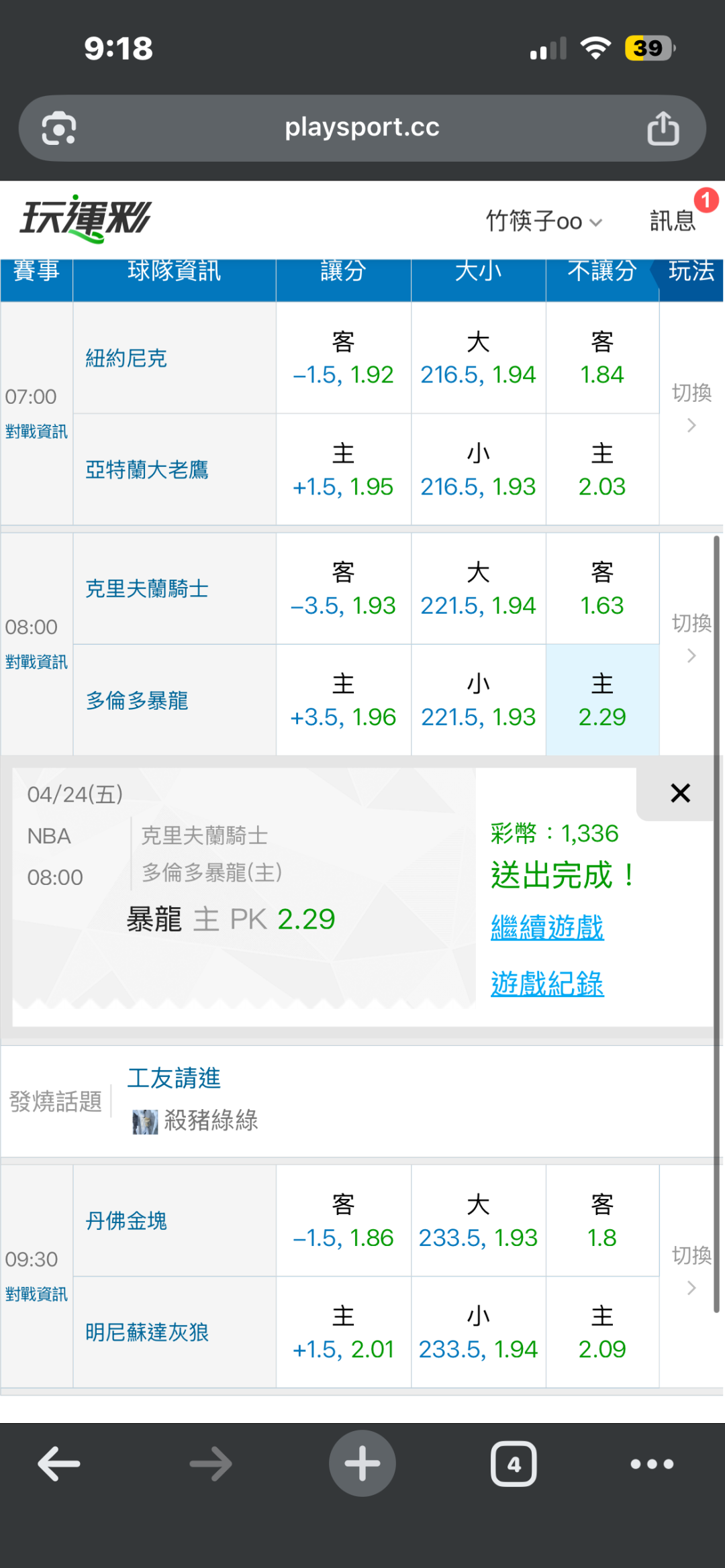Pick Timberwolves moneyline 主 2.09
Screen dimensions: 725x1568
tap(602, 1332)
